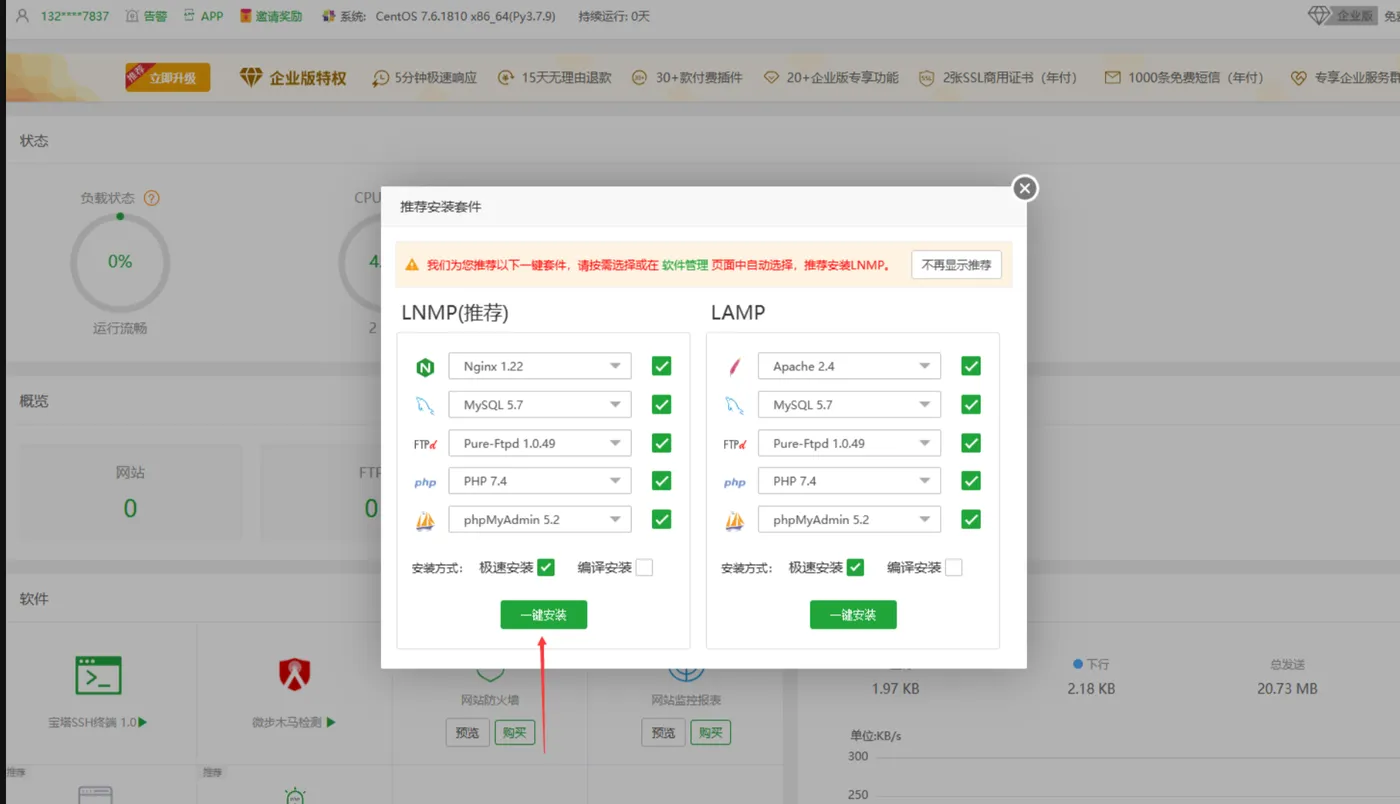The width and height of the screenshot is (1400, 804).
Task: Click the MySQL dolphin icon in LNMP
Action: [x=425, y=405]
